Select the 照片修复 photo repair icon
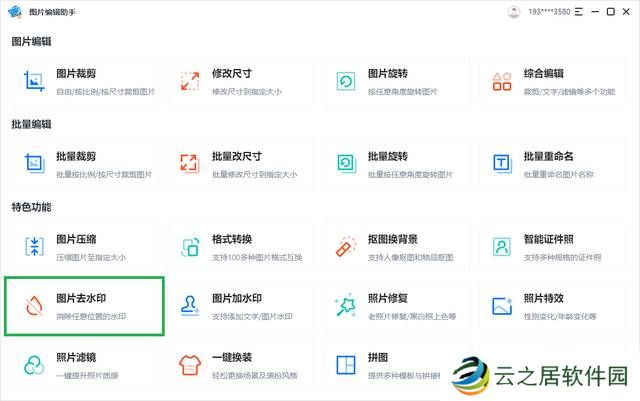The image size is (640, 401). (345, 305)
